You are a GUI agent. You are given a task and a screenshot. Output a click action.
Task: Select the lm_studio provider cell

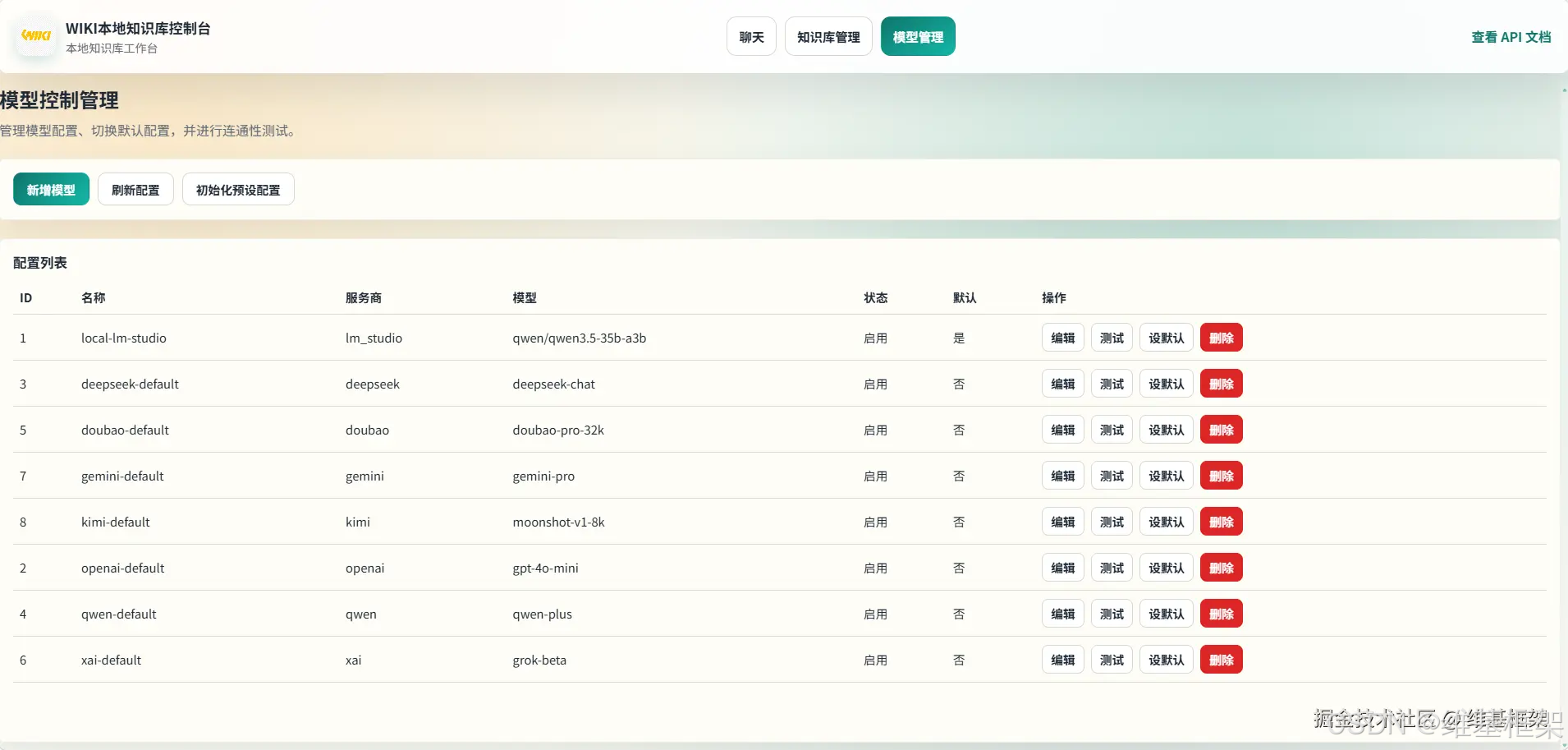tap(374, 338)
